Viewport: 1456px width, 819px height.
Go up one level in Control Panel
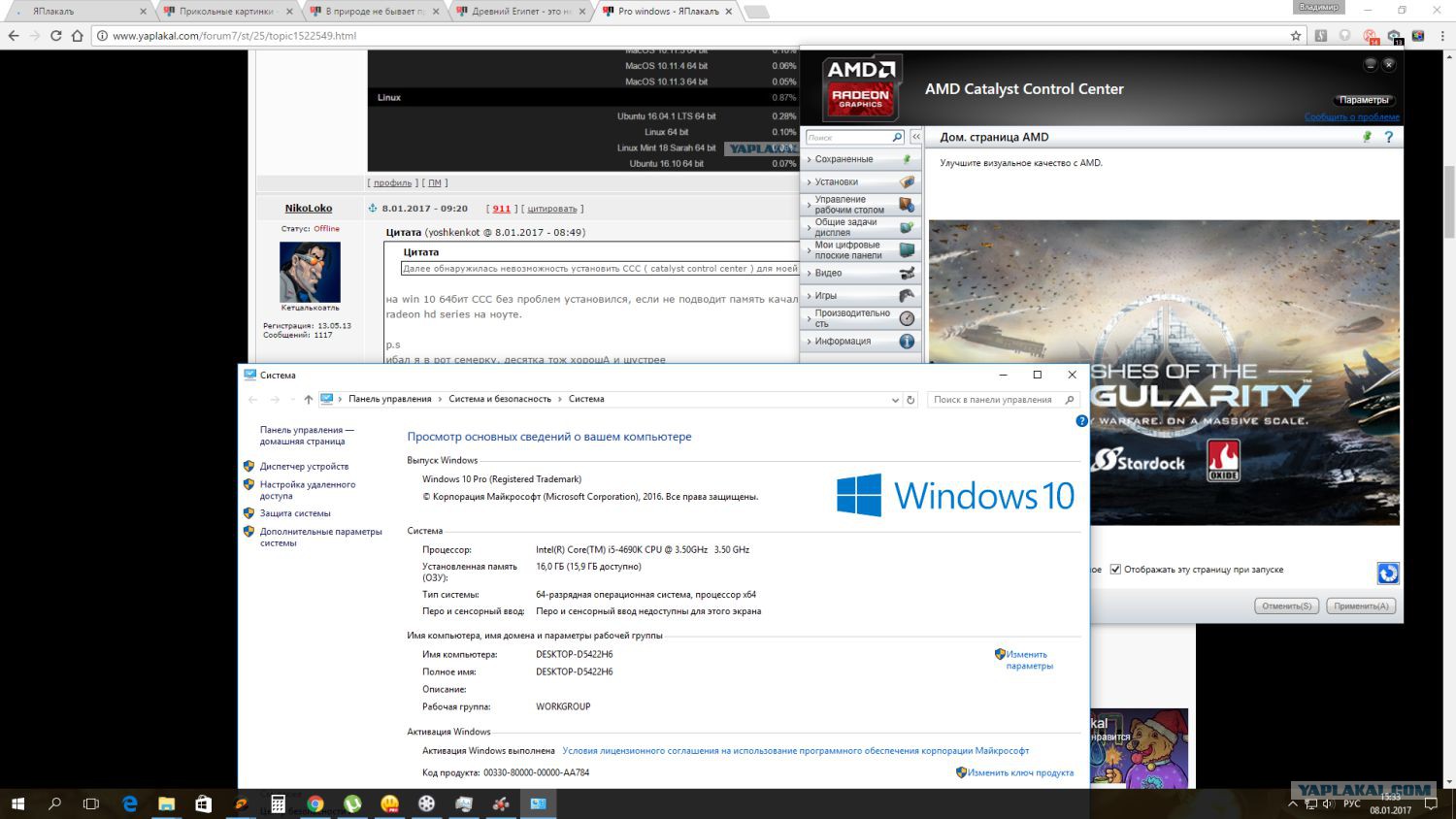tap(309, 400)
